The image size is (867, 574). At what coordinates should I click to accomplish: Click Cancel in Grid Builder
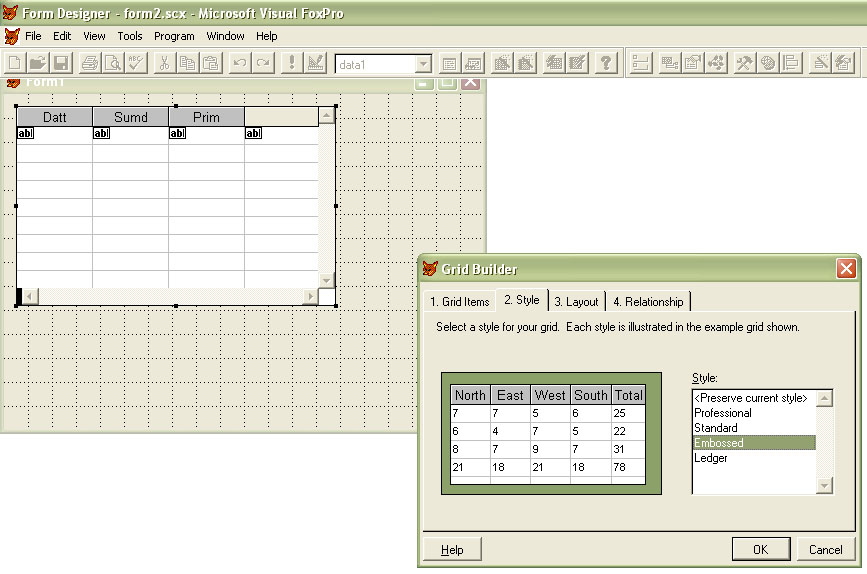826,549
